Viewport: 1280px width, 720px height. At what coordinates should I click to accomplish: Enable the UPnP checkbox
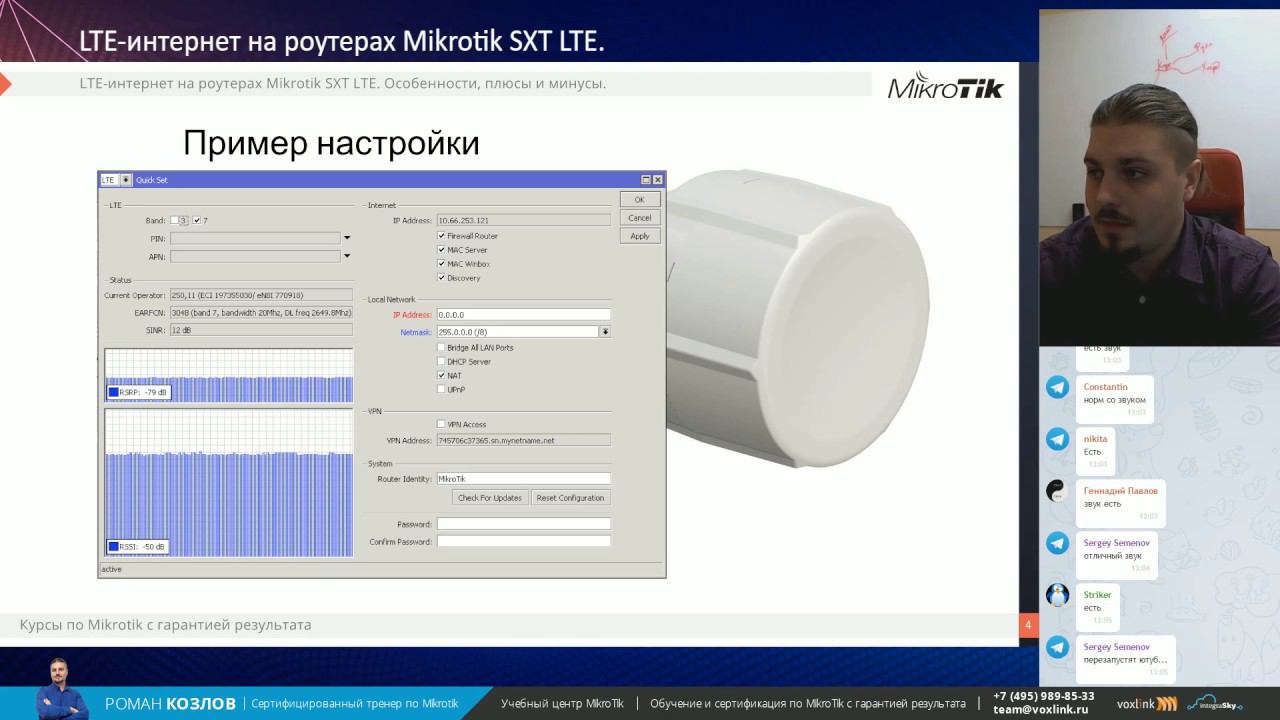[x=441, y=390]
